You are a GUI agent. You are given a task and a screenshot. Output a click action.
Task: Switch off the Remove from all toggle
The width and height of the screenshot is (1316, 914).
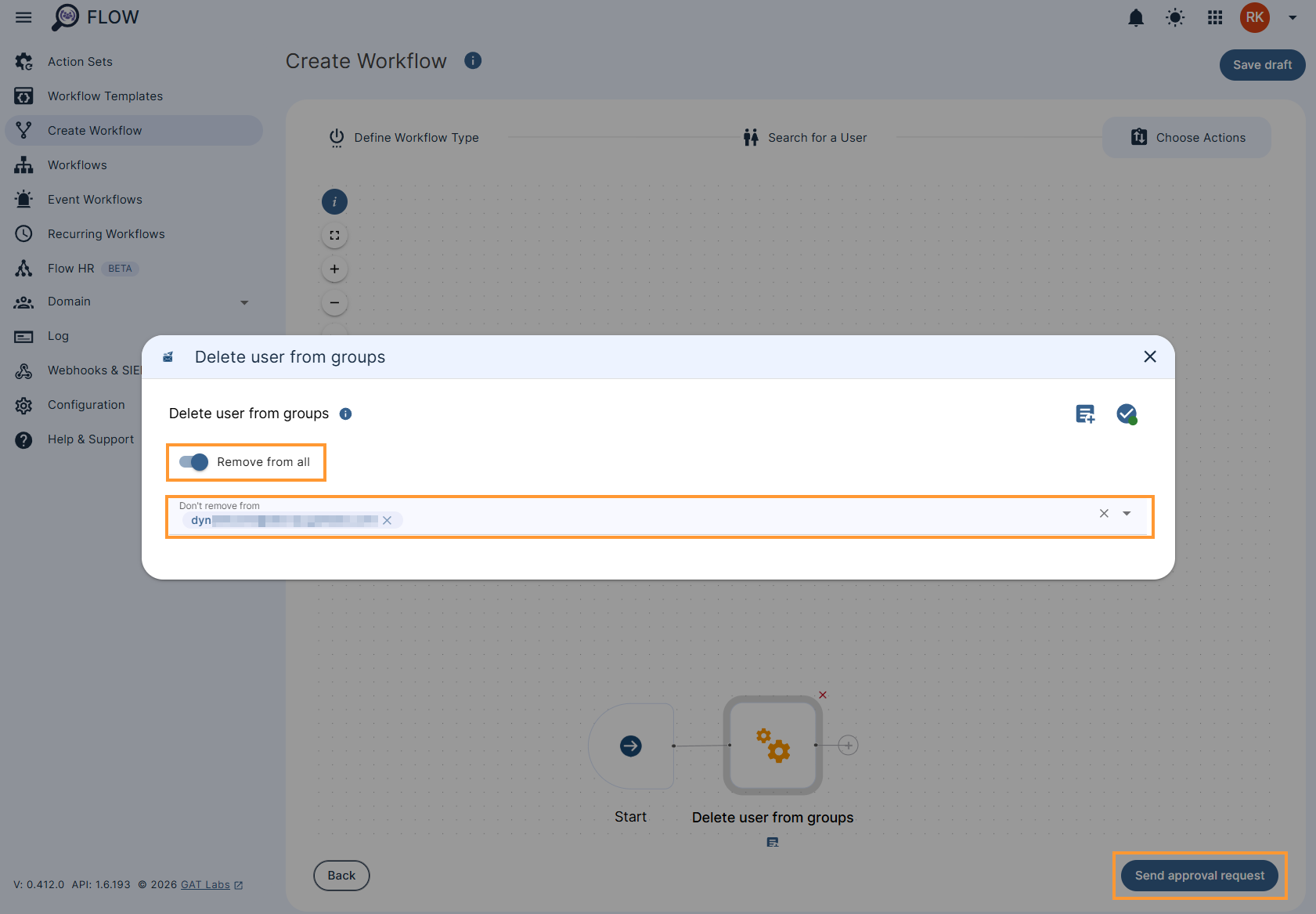(192, 462)
